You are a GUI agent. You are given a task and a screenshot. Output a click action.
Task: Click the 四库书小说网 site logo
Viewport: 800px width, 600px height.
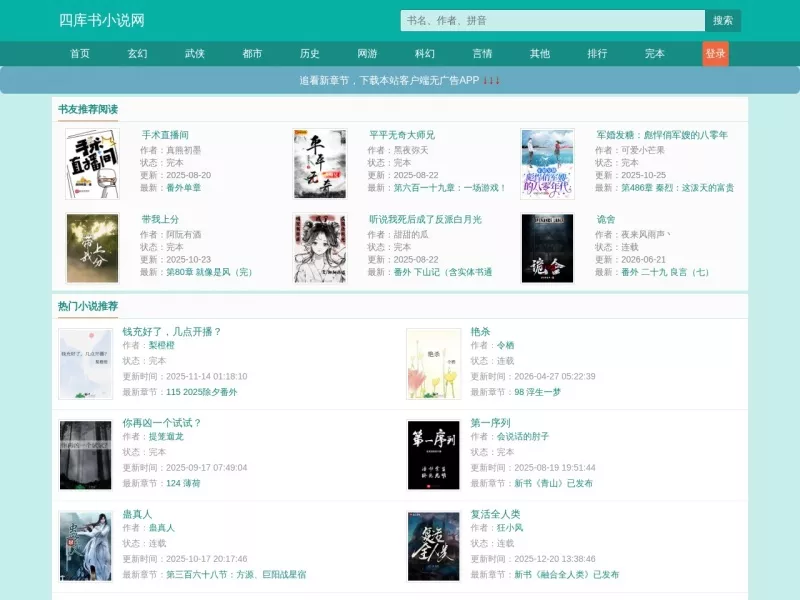pyautogui.click(x=102, y=20)
